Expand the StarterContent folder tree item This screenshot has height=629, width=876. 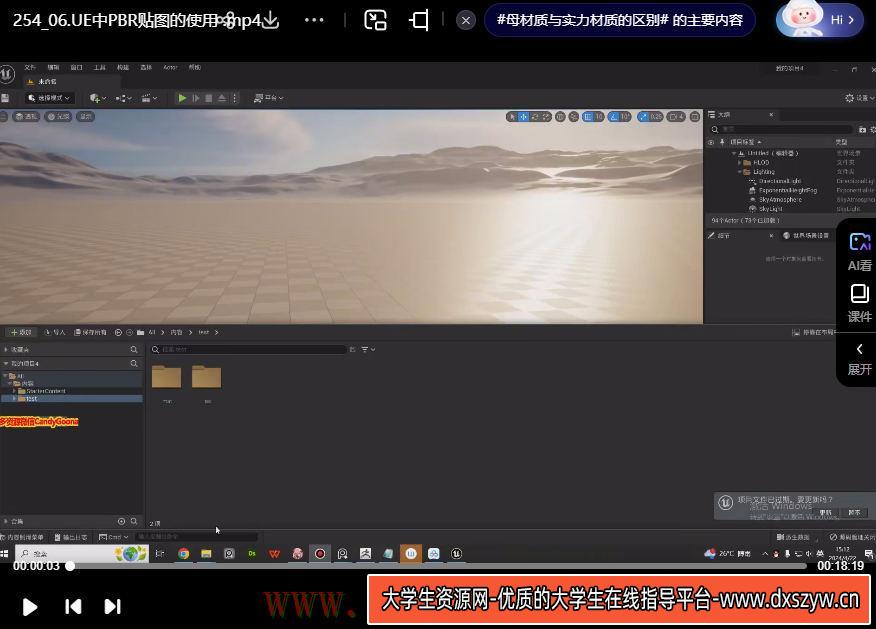[x=14, y=391]
